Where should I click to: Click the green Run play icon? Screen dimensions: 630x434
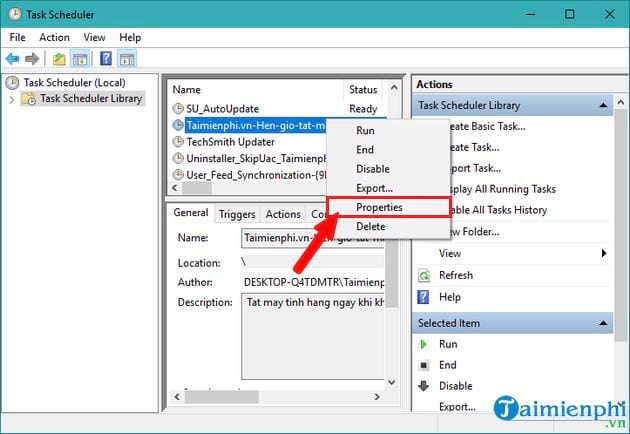(423, 344)
